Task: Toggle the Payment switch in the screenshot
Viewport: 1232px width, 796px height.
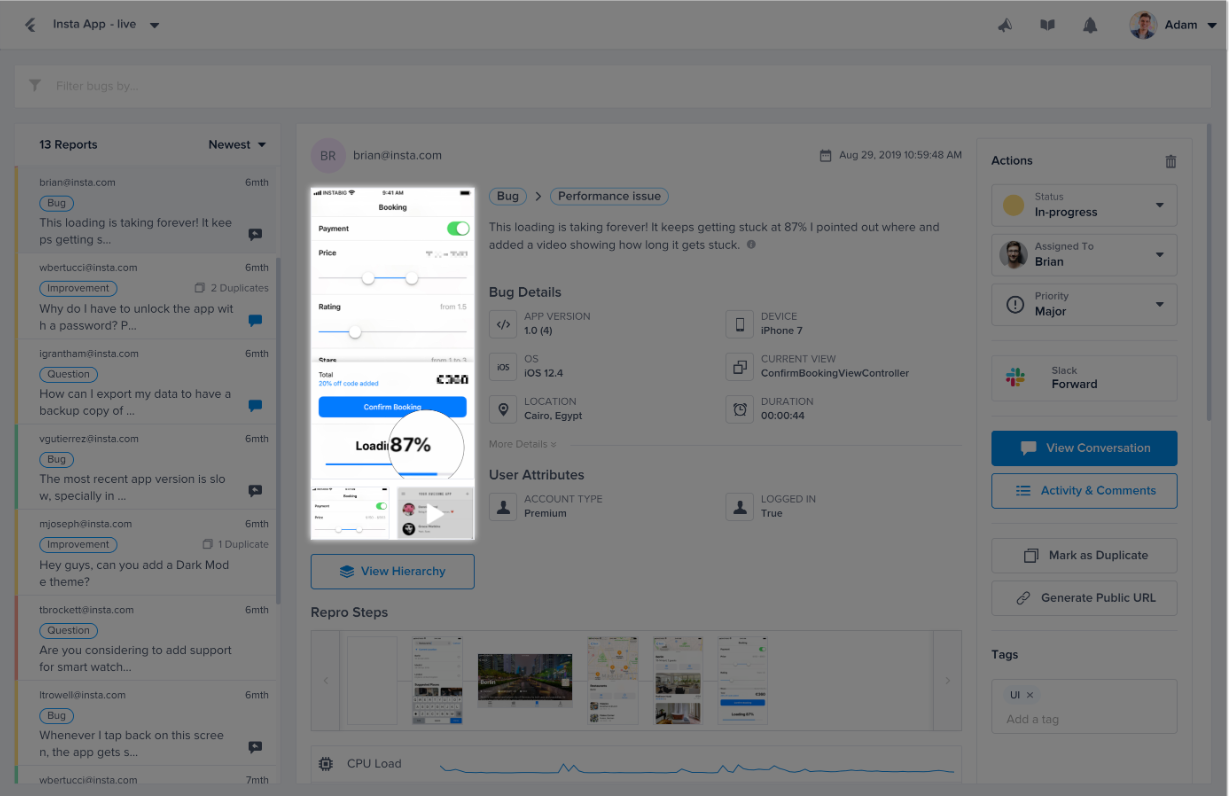Action: point(457,229)
